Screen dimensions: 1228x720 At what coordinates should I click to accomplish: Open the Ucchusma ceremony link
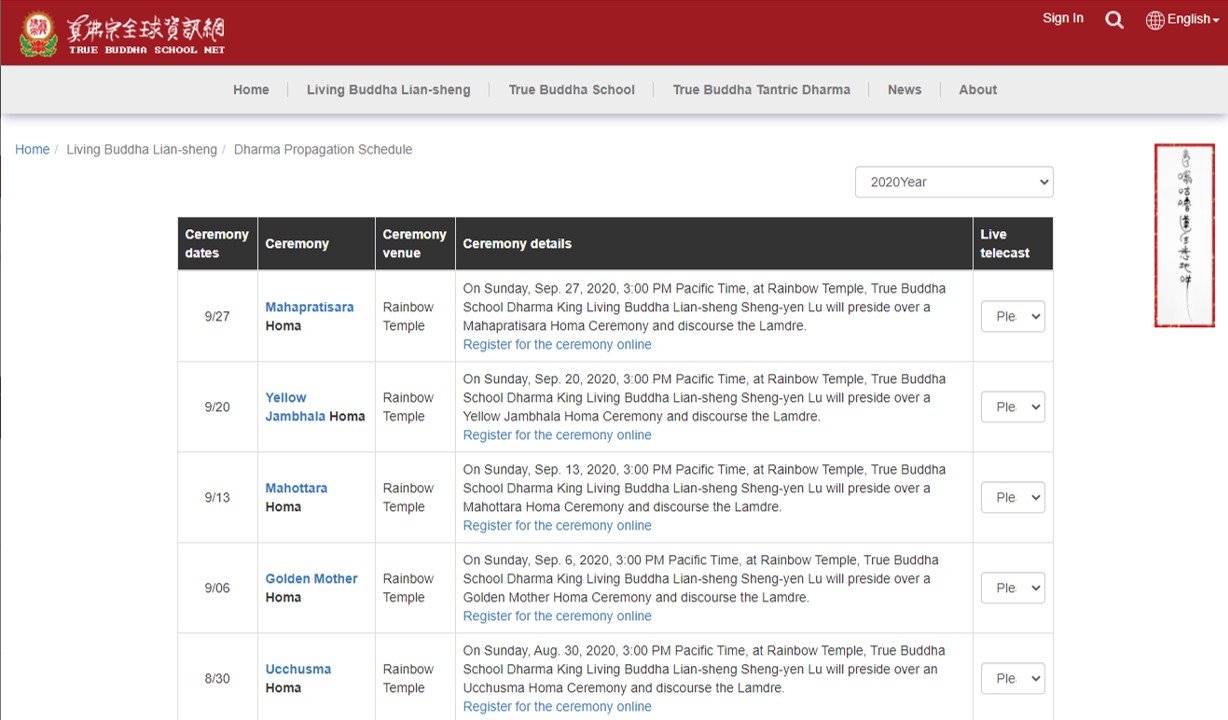[298, 670]
